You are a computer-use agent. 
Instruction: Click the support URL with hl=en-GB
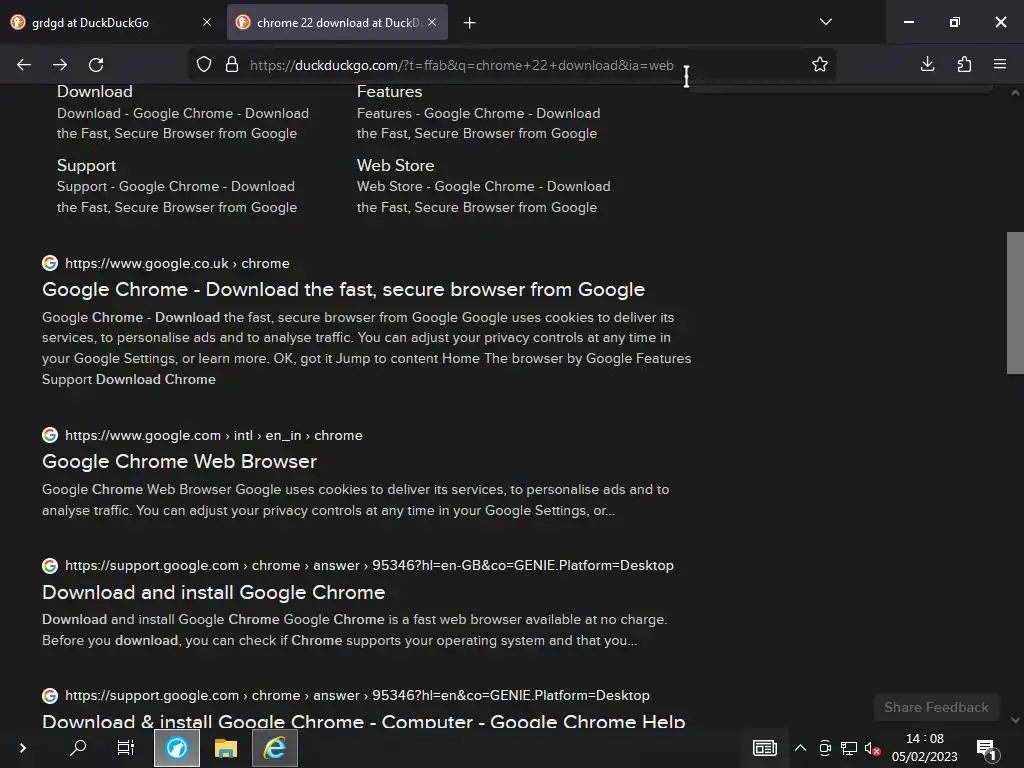coord(369,566)
